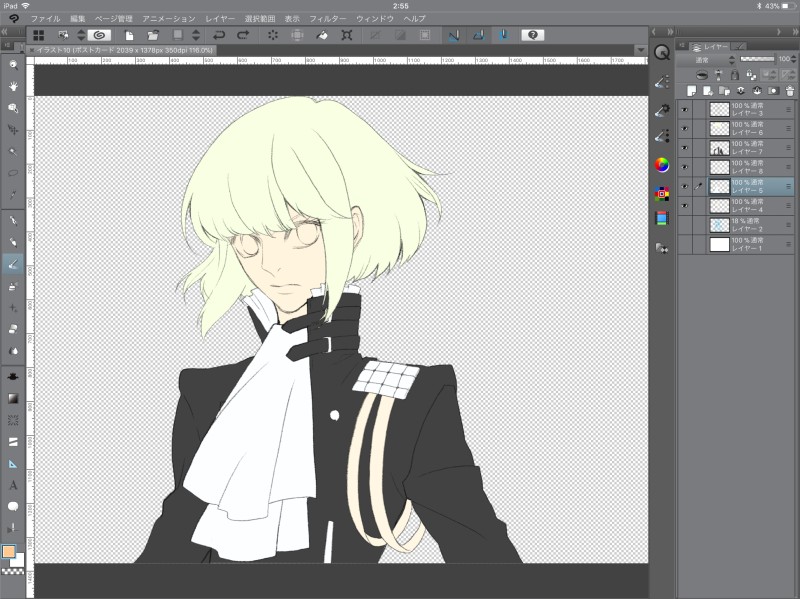
Task: Click the Fill paint bucket command icon
Action: pos(321,35)
